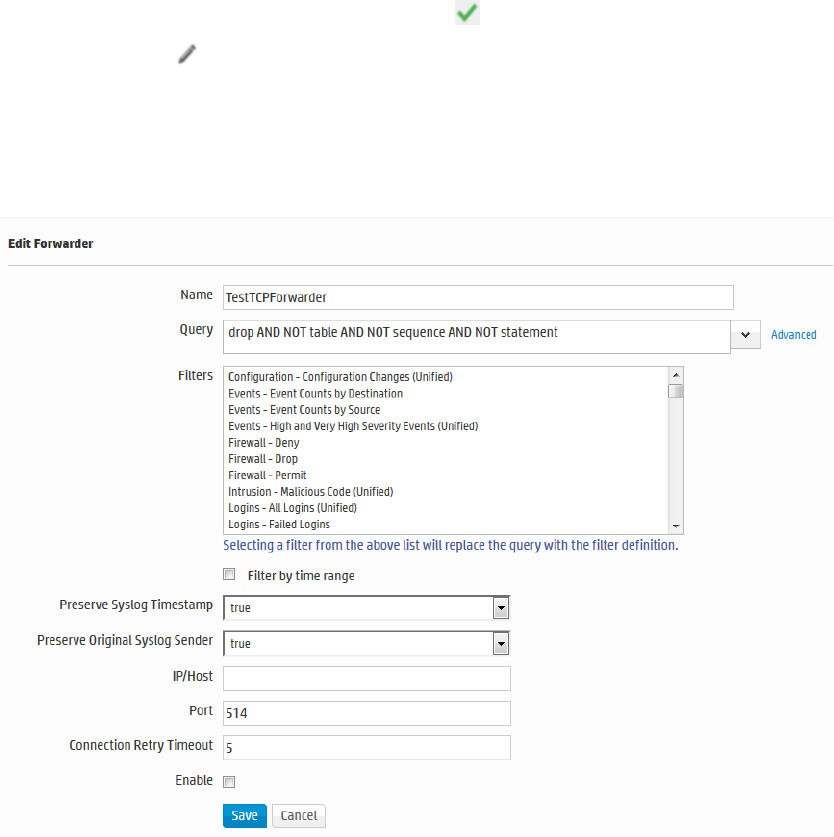Screen dimensions: 834x837
Task: Click the filters list scroll down arrow
Action: (676, 526)
